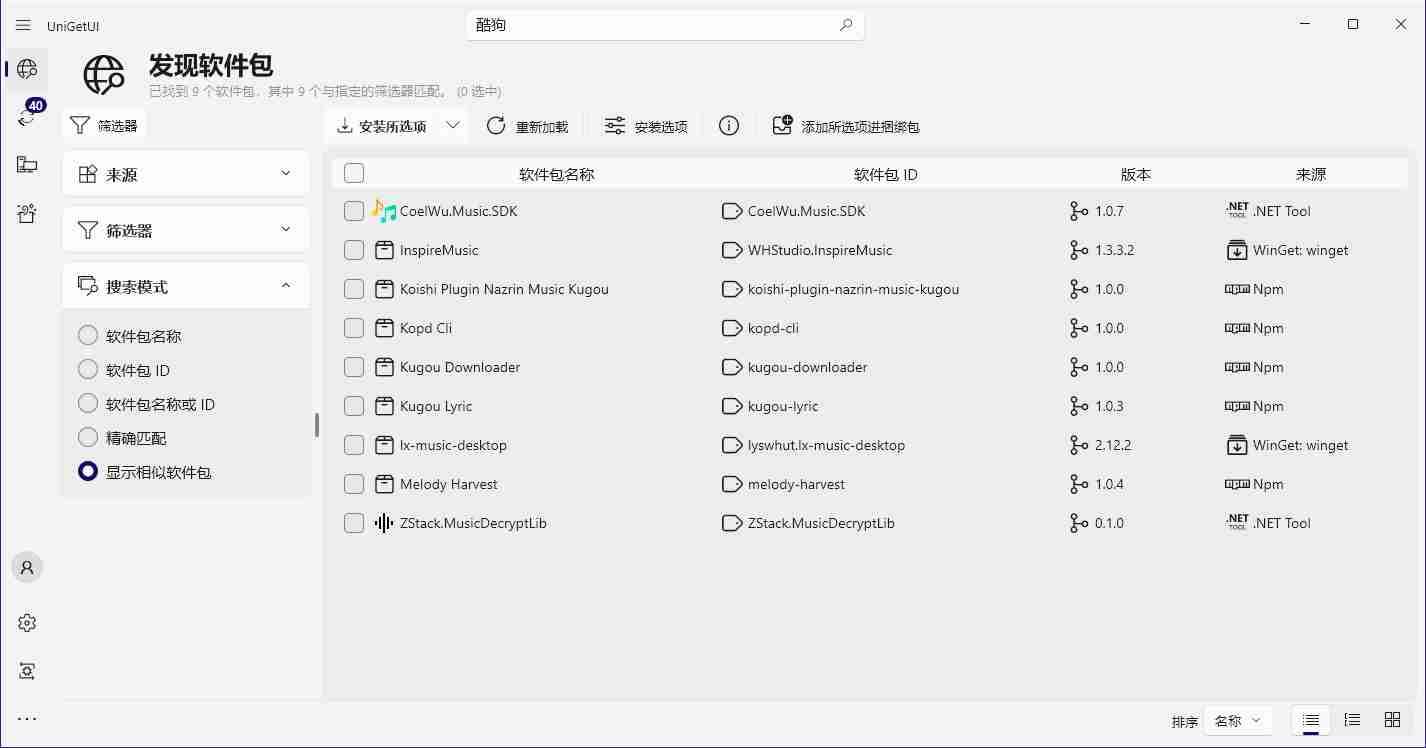Check the CoelWu.Music.SDK row checkbox
Screen dimensions: 1426x748
[x=354, y=211]
